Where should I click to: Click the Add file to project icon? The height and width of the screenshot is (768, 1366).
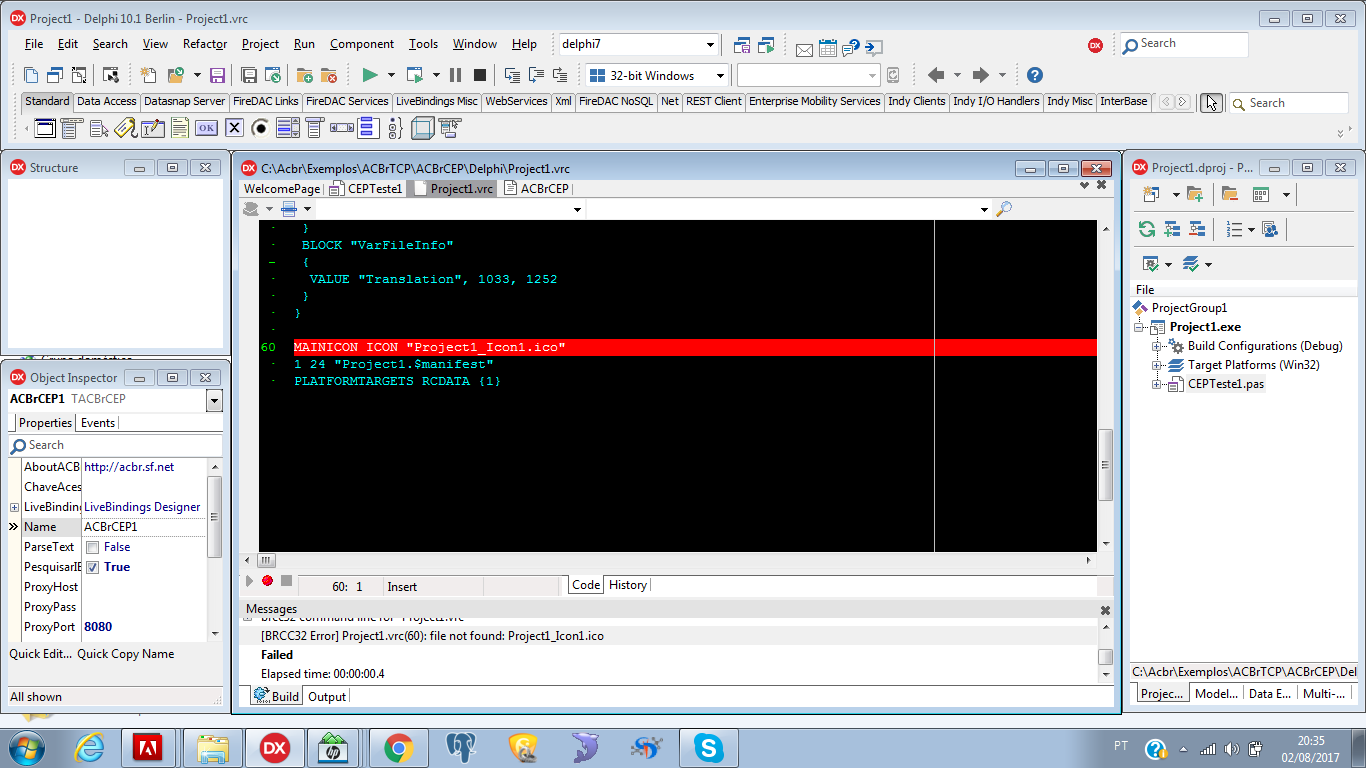[x=304, y=75]
